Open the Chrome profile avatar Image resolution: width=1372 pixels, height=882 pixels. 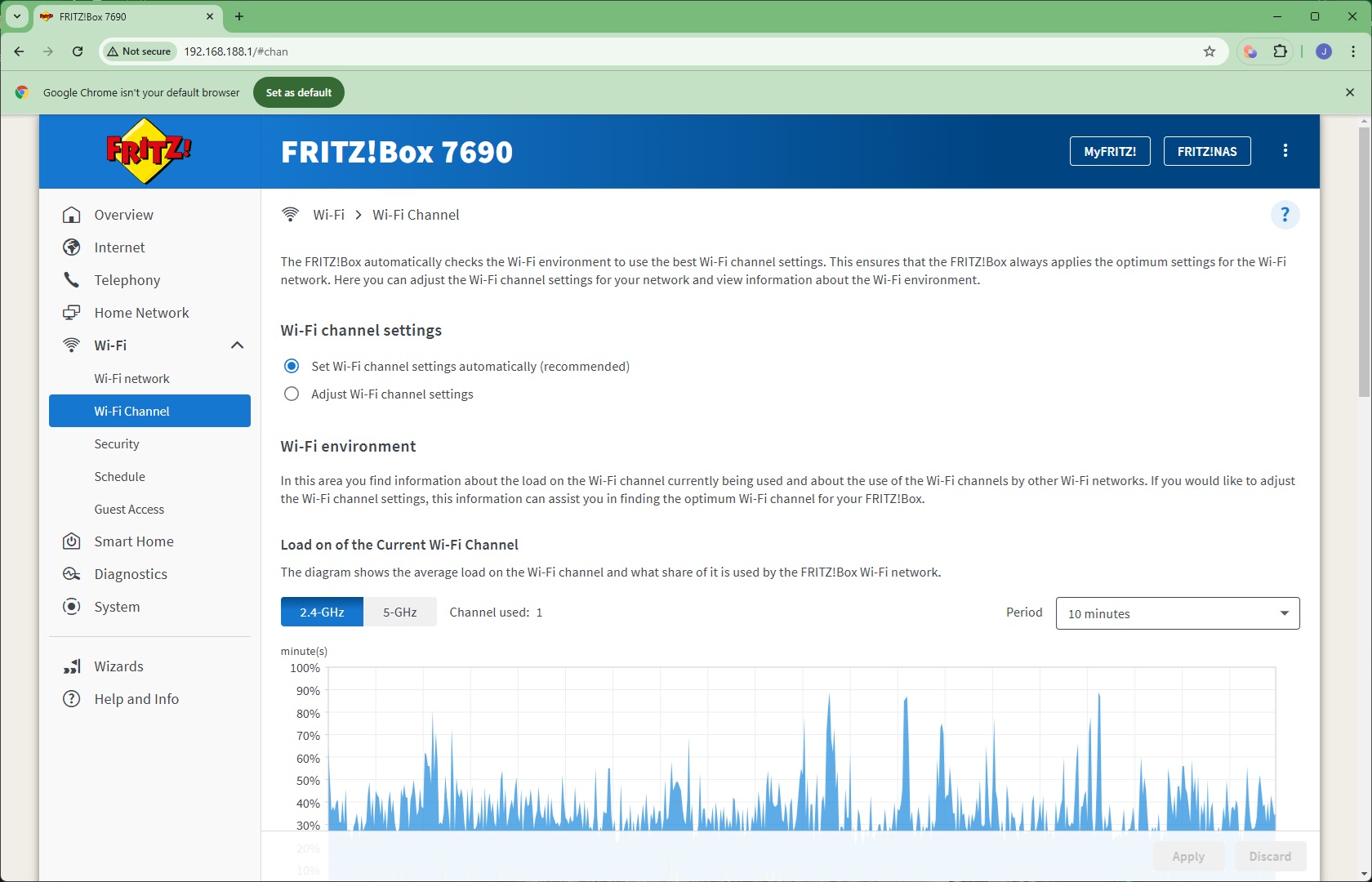point(1324,51)
